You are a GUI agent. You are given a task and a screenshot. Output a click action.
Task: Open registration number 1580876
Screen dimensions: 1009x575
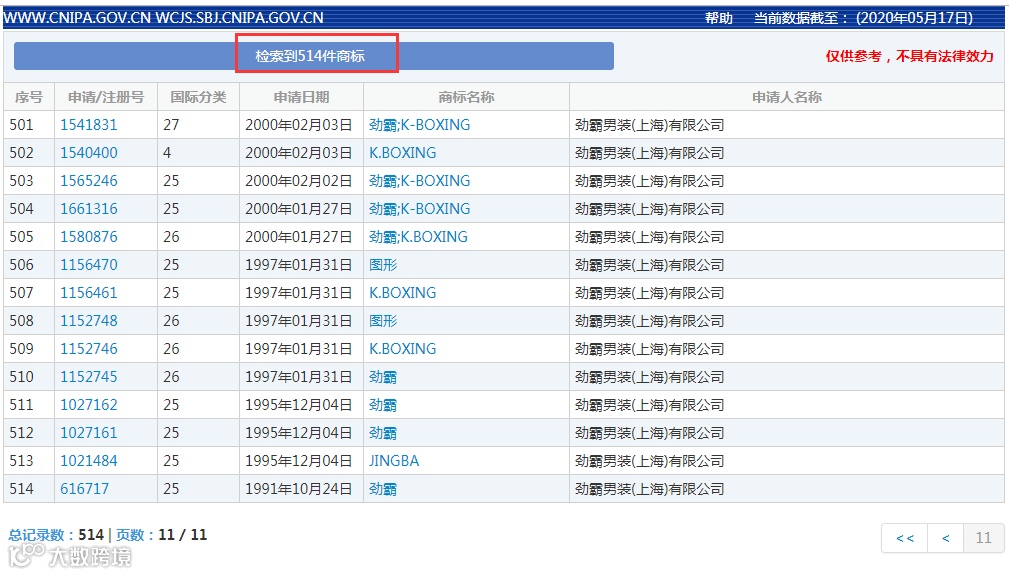coord(89,237)
